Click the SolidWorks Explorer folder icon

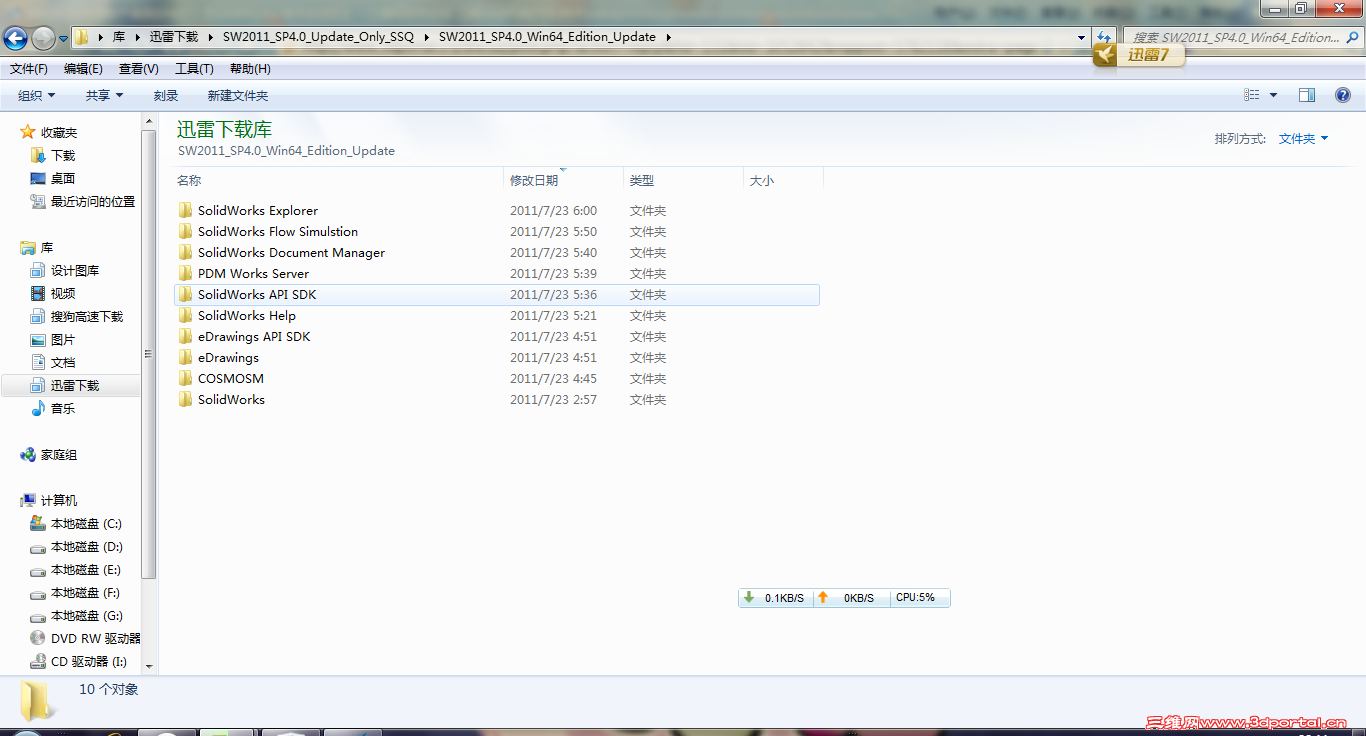click(185, 211)
